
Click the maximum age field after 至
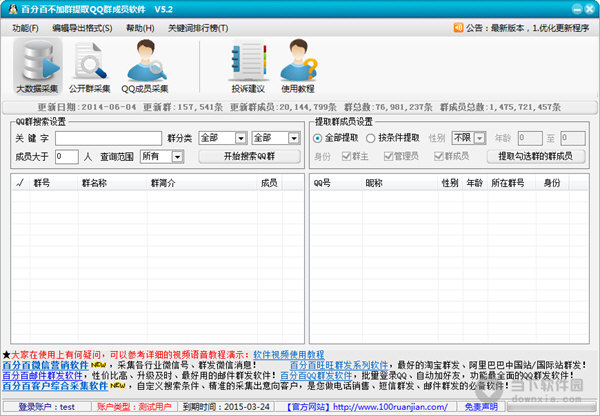[x=573, y=138]
